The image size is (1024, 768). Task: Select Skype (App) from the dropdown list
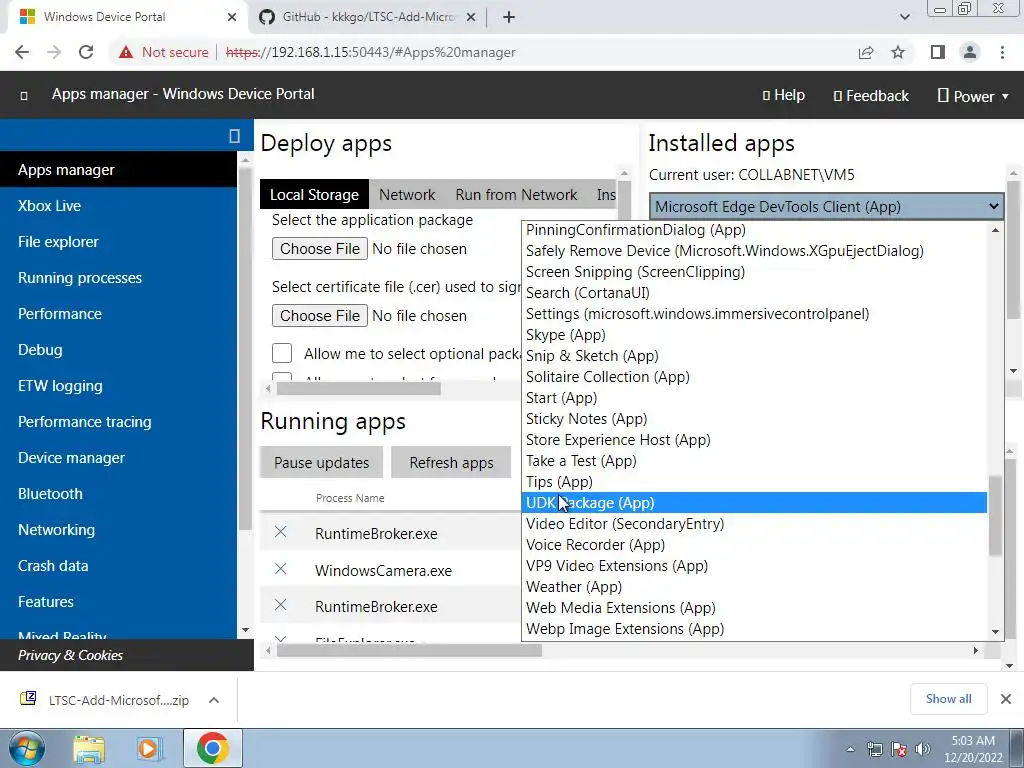pyautogui.click(x=754, y=335)
